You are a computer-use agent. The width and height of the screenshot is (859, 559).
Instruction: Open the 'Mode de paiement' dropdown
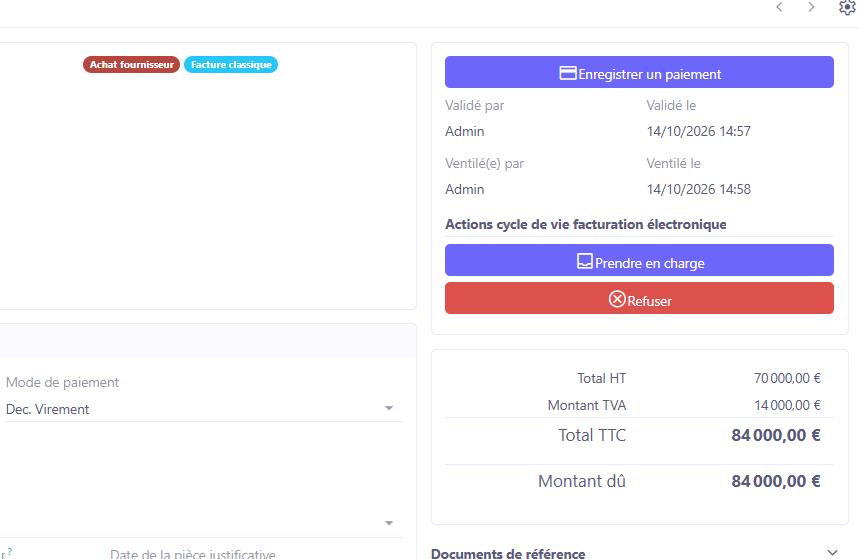[x=389, y=408]
